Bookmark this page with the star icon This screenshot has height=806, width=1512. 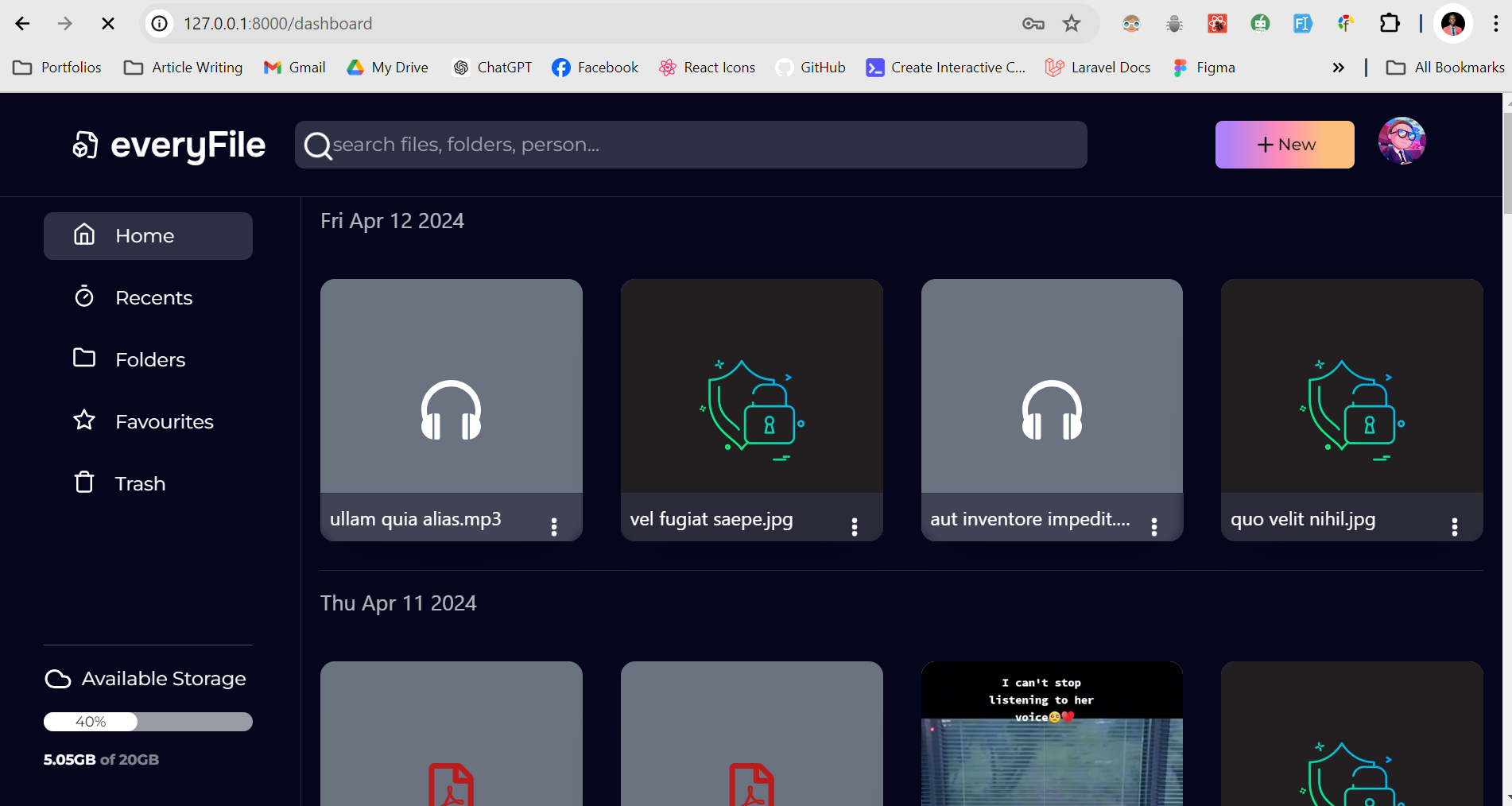1072,24
